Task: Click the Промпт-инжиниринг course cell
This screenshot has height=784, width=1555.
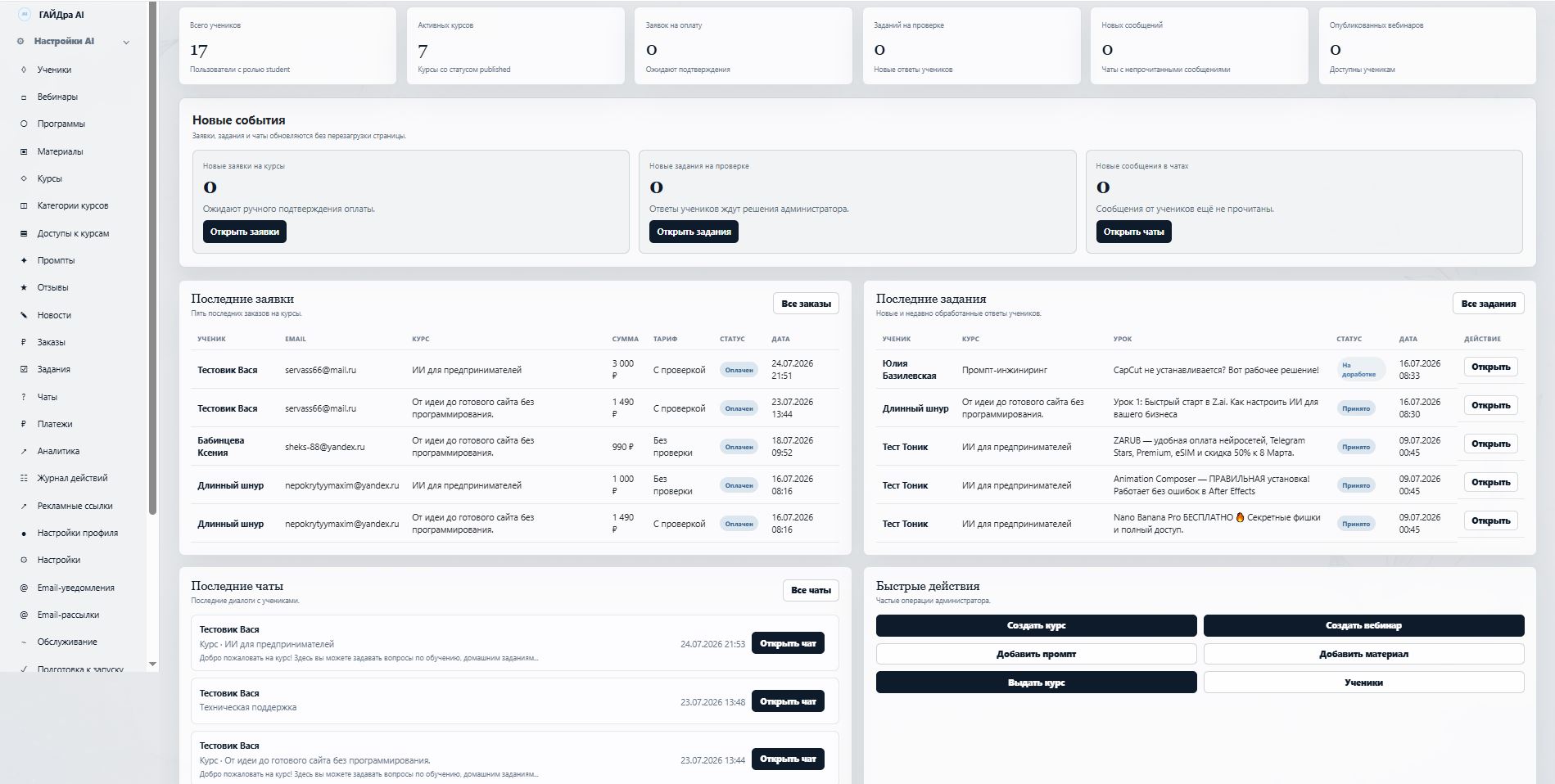Action: [1005, 370]
